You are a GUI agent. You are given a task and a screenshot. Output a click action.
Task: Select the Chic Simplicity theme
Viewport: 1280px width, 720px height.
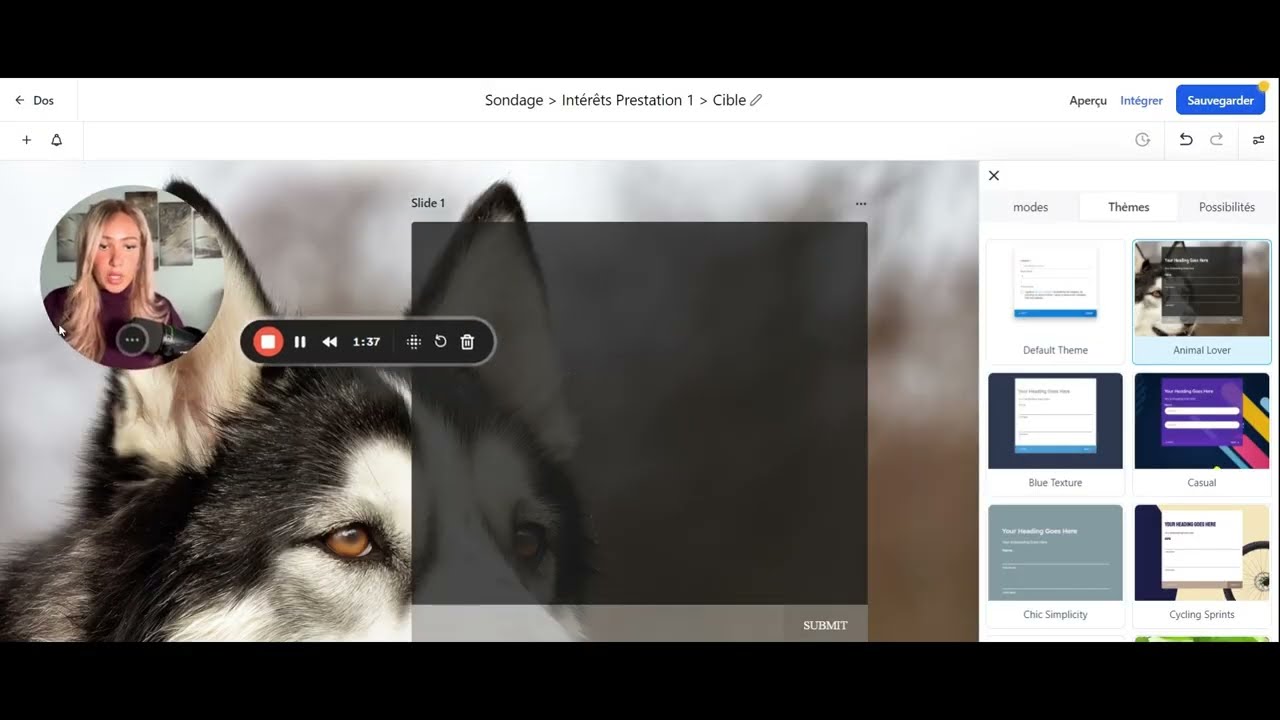tap(1056, 566)
